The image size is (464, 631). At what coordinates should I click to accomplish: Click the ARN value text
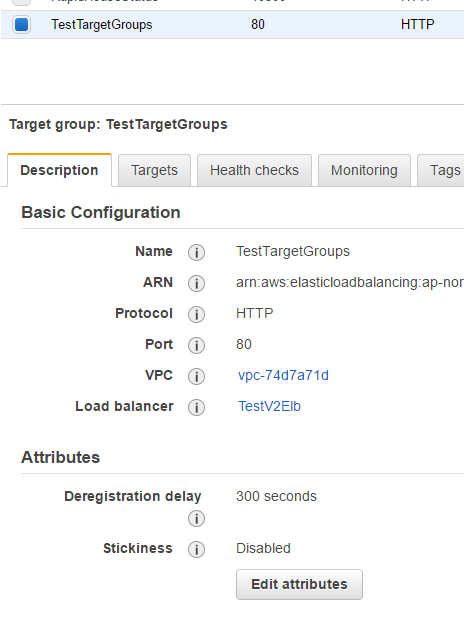[350, 283]
